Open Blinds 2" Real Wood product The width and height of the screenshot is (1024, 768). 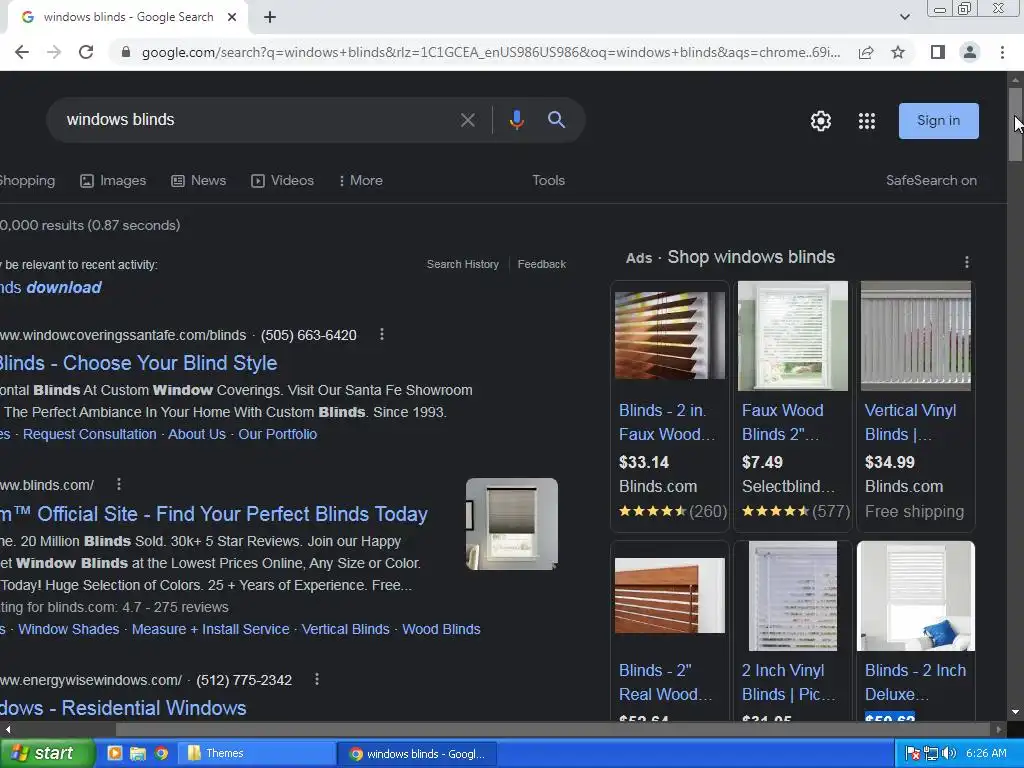665,682
